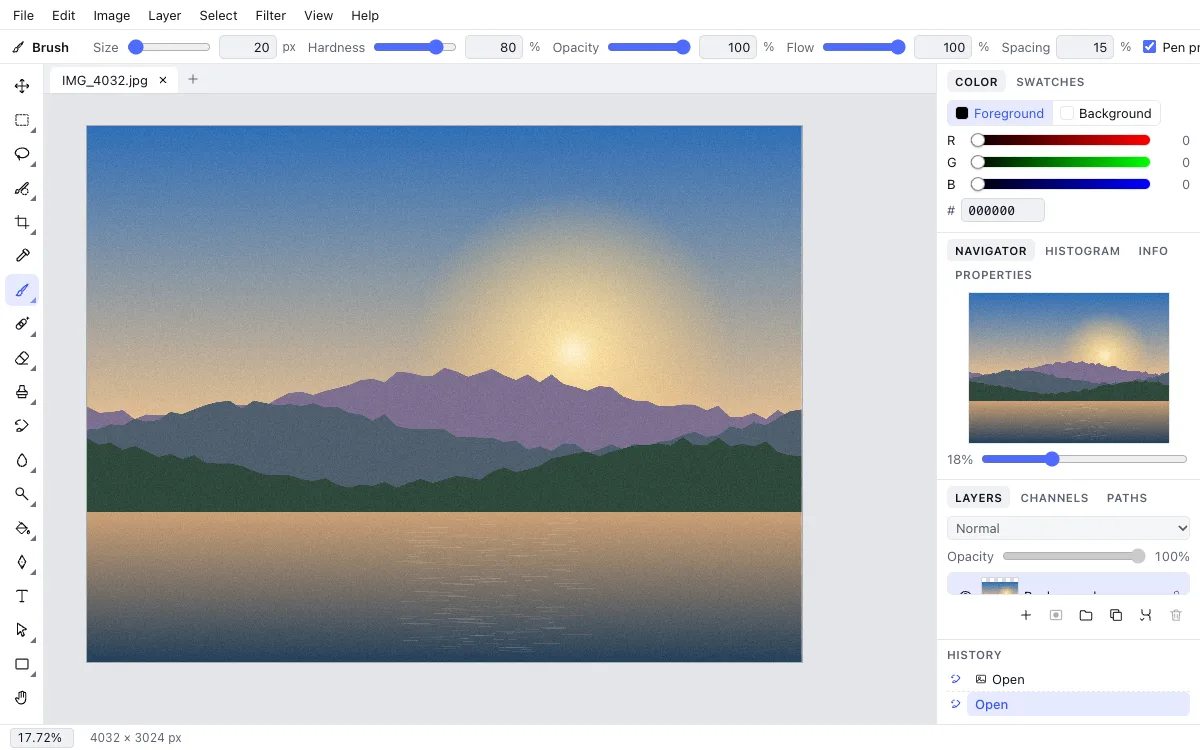Set history brush source on first Open state
This screenshot has height=750, width=1200.
pos(956,679)
